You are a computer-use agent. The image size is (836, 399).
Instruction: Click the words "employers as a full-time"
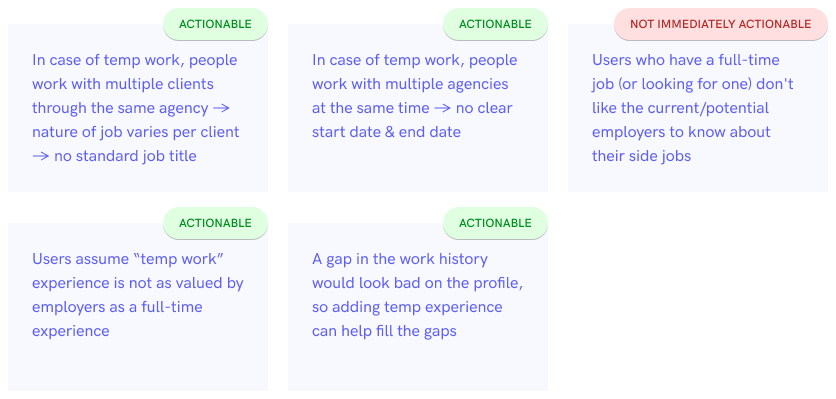coord(117,307)
